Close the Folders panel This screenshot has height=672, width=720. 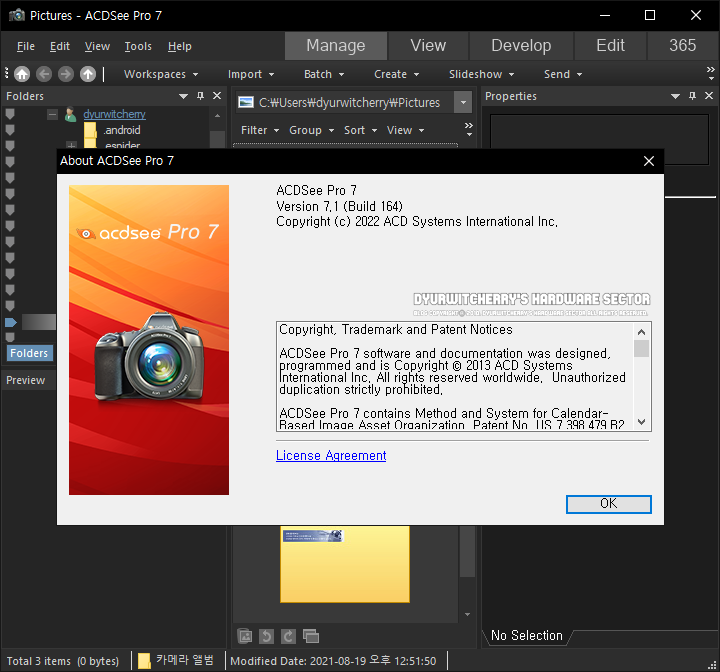217,96
